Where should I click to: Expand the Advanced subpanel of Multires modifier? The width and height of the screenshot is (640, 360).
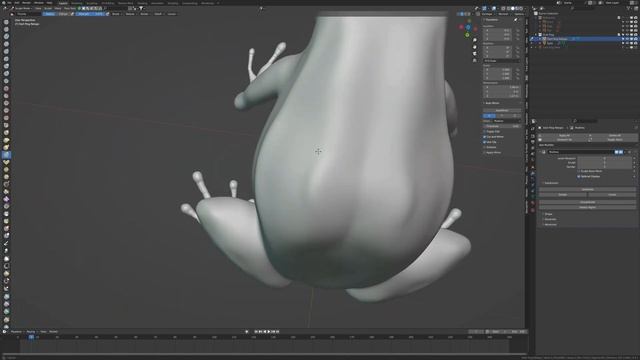point(549,224)
